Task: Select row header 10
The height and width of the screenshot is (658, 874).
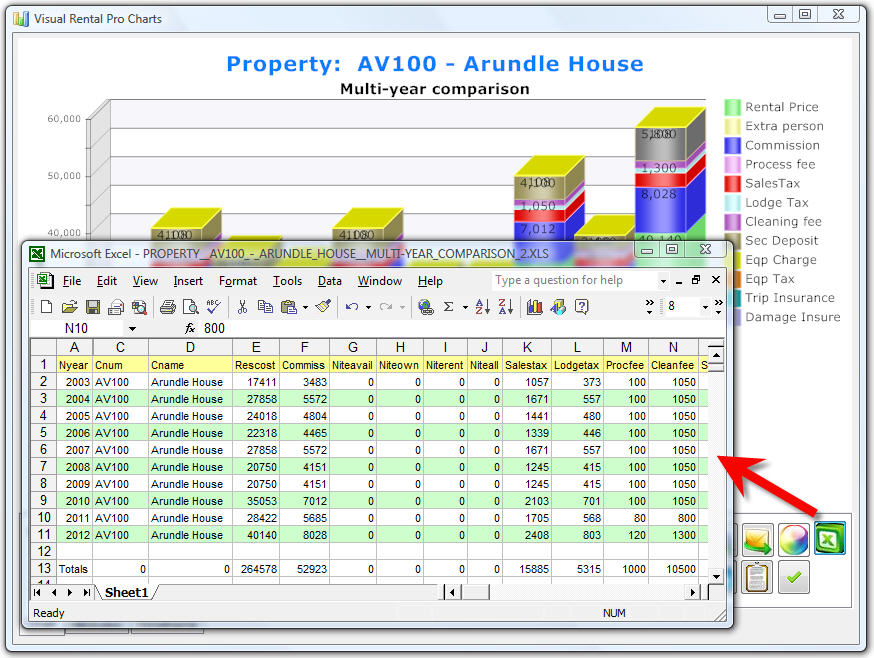Action: 44,517
